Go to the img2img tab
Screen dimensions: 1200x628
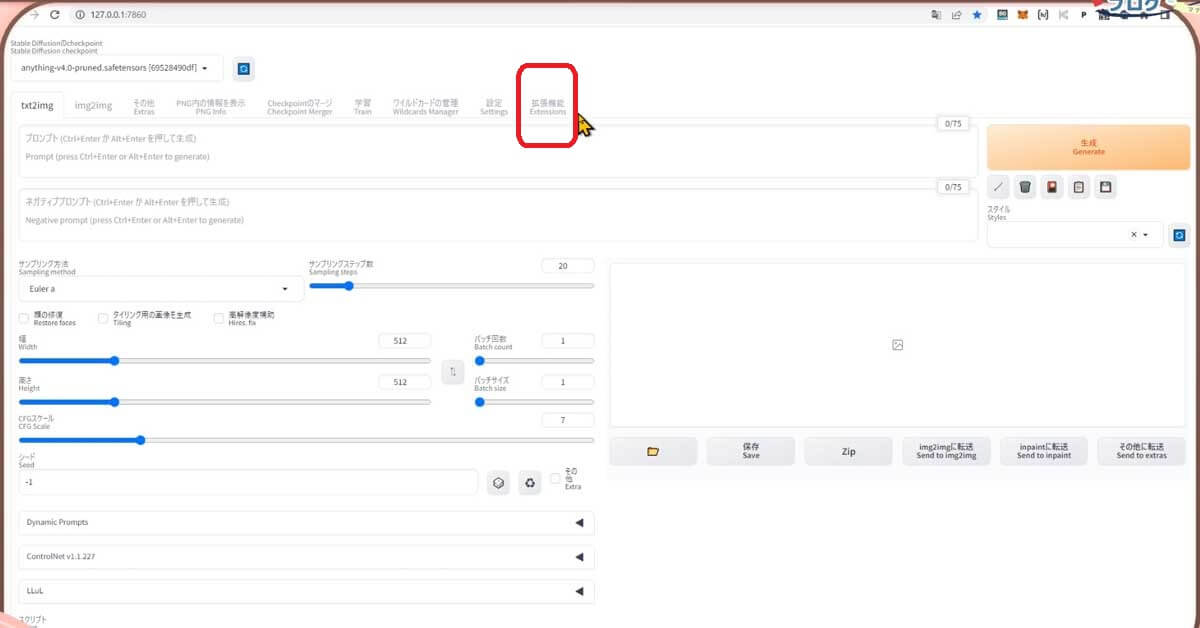(93, 106)
